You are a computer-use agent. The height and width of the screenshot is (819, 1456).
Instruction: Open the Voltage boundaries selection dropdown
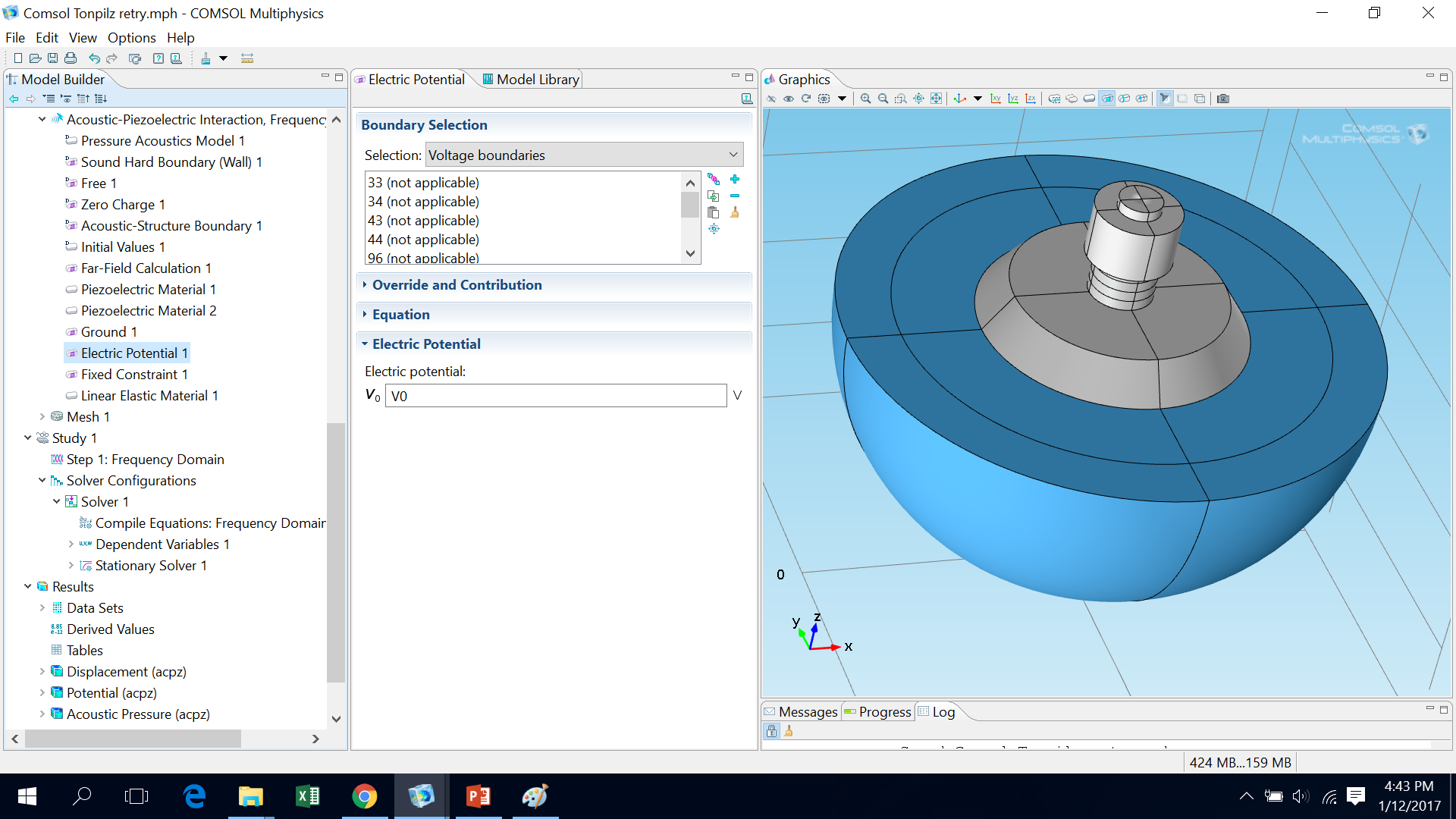tap(583, 155)
